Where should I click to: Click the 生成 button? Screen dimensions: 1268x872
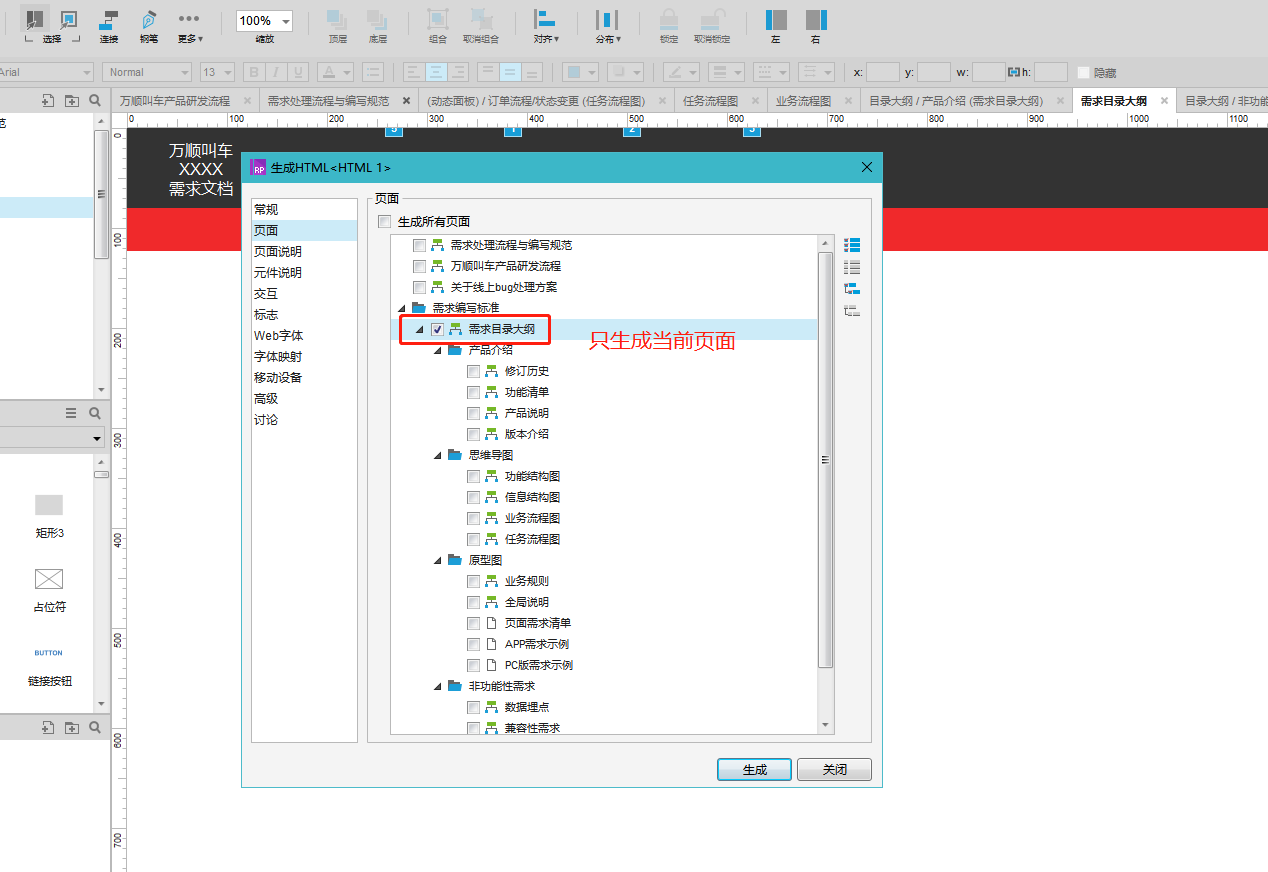coord(754,770)
